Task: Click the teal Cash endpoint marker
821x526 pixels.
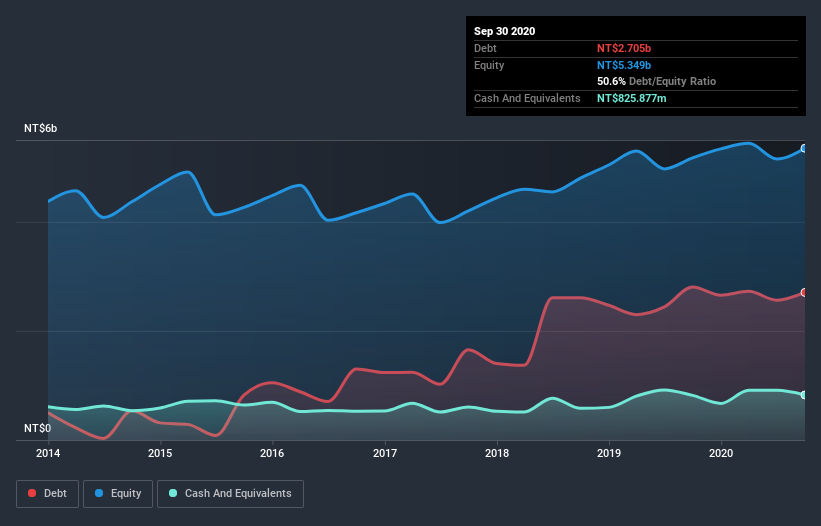Action: coord(804,395)
